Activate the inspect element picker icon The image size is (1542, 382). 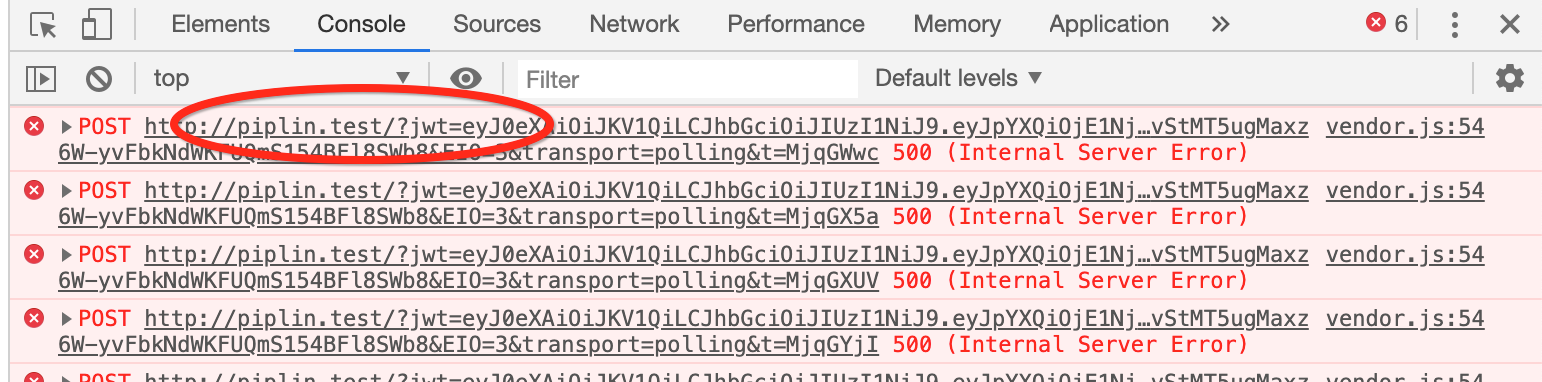click(44, 25)
